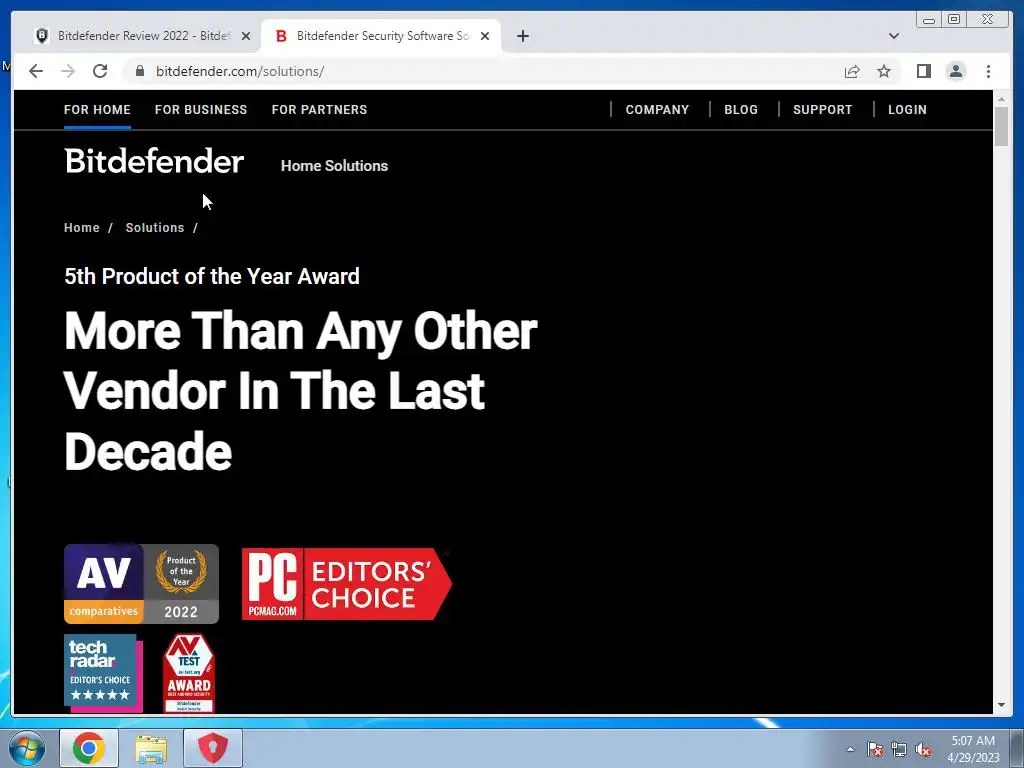Click the browser forward arrow
The image size is (1024, 768).
pos(68,71)
